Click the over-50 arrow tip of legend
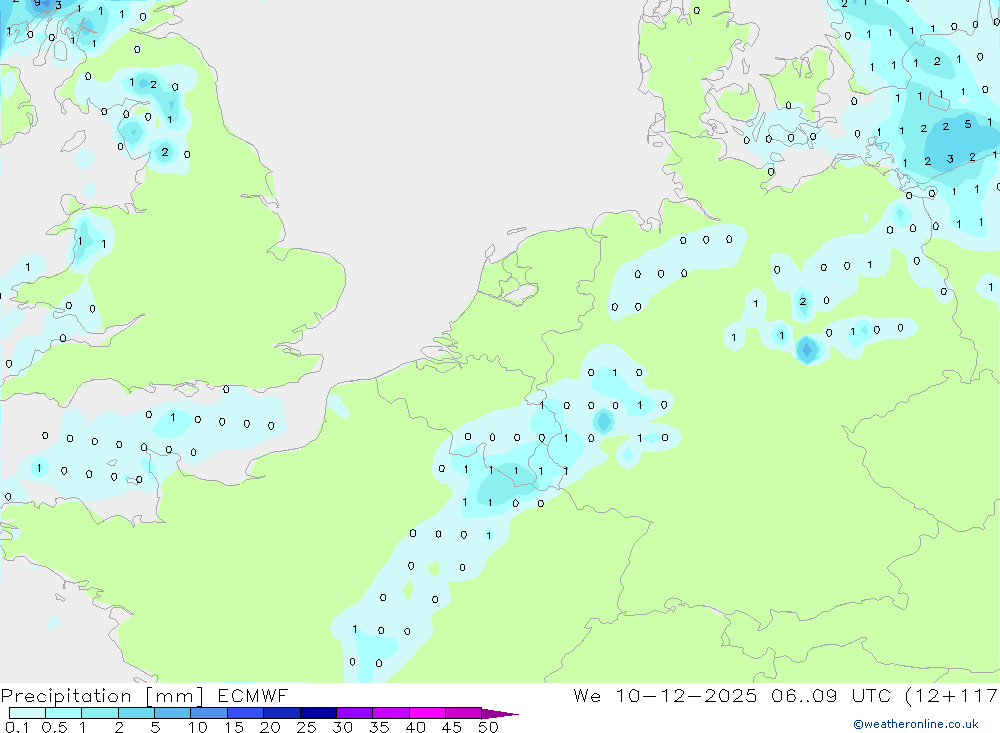1000x733 pixels. [500, 714]
